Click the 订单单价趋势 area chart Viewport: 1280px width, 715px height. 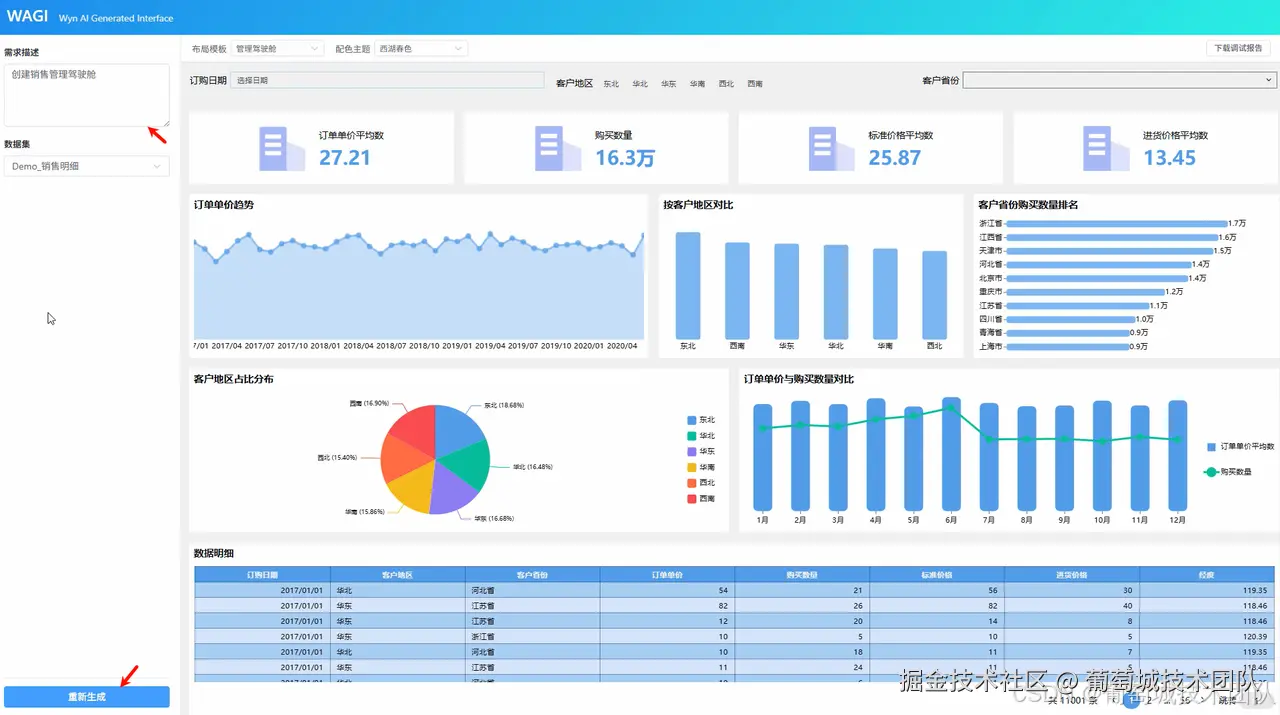coord(418,285)
